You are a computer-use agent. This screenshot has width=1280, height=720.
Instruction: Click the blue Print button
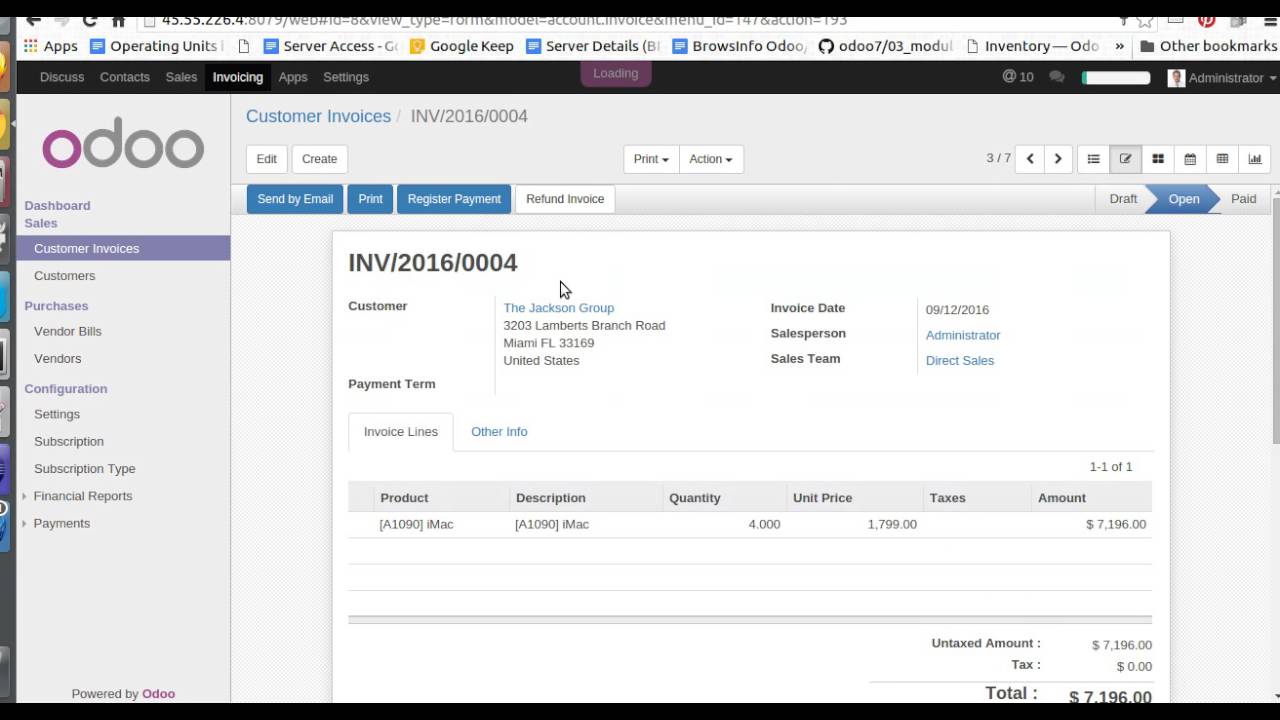370,199
